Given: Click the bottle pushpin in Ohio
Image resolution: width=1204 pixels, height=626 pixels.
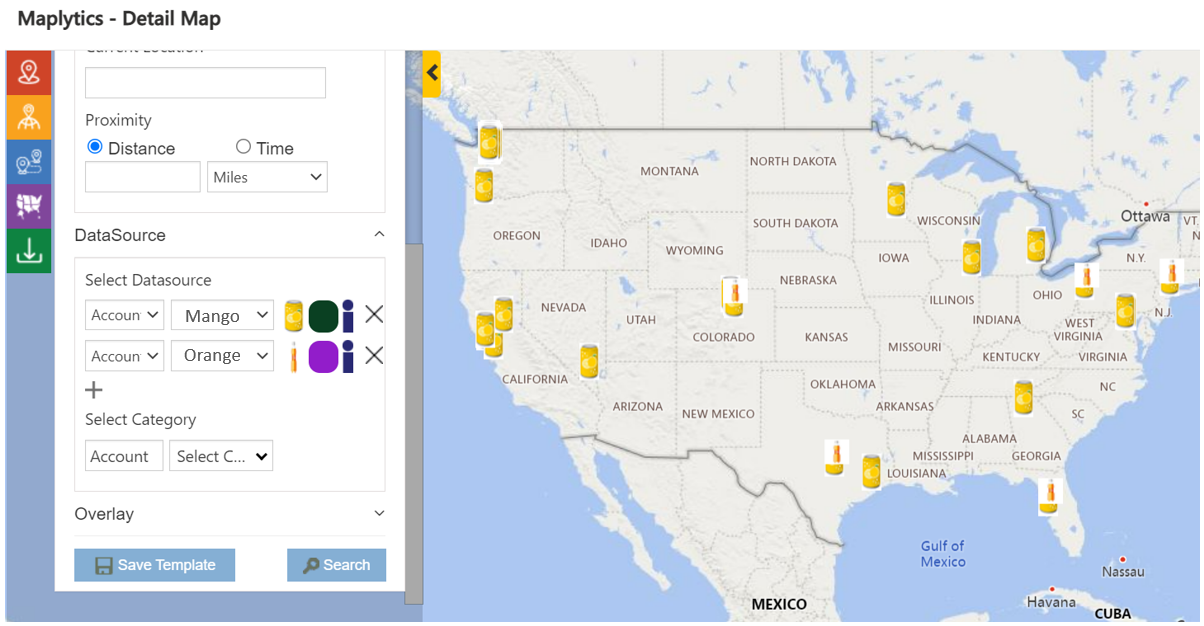Looking at the screenshot, I should [x=1084, y=280].
